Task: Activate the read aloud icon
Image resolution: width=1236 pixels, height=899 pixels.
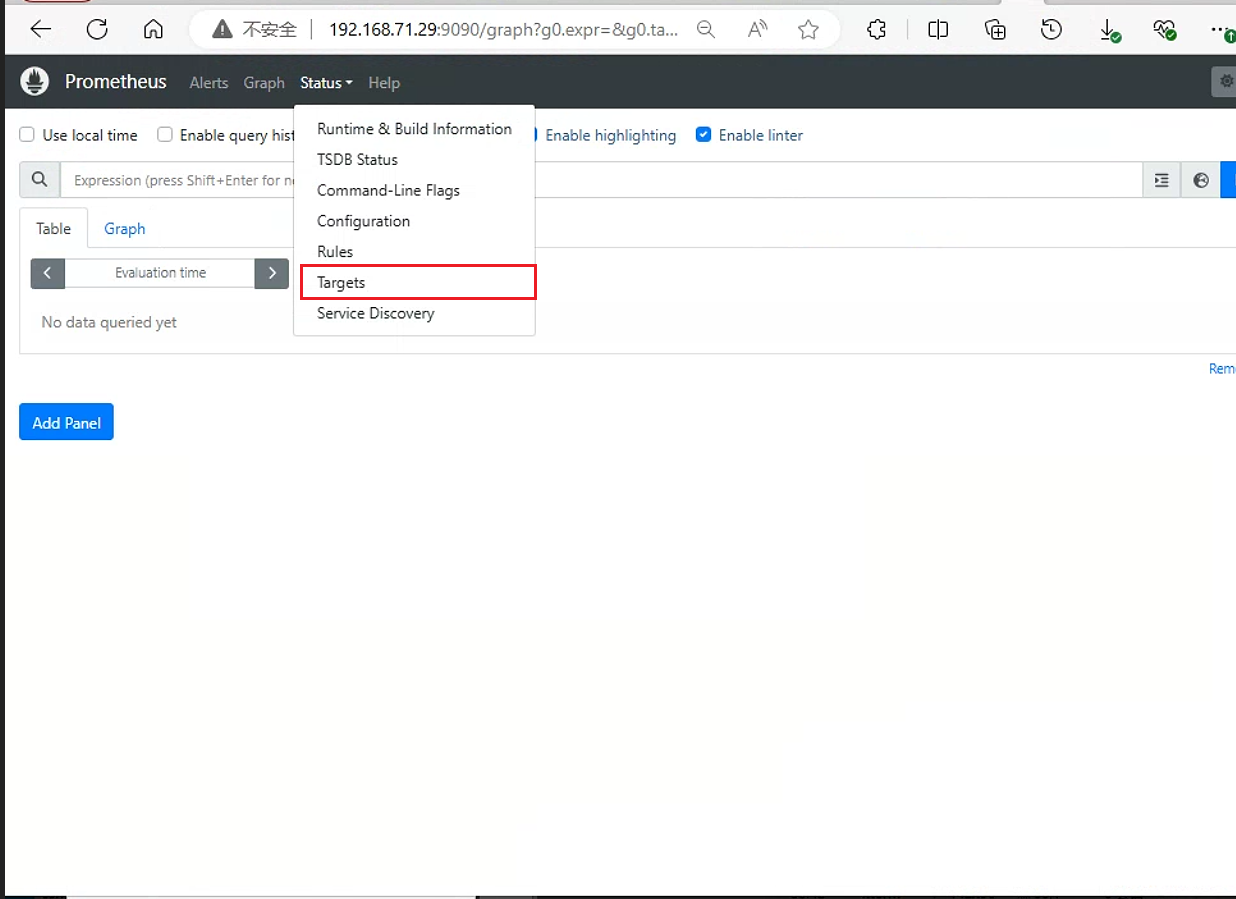Action: point(758,30)
